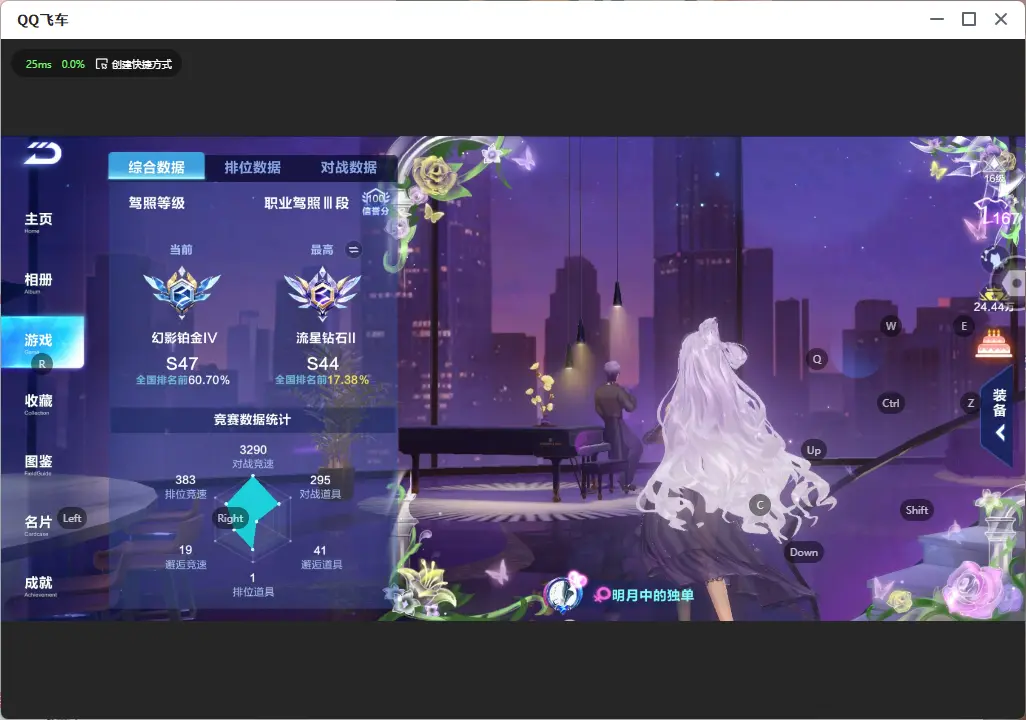
Task: Click the 24.44万 gold crown icon
Action: 993,299
